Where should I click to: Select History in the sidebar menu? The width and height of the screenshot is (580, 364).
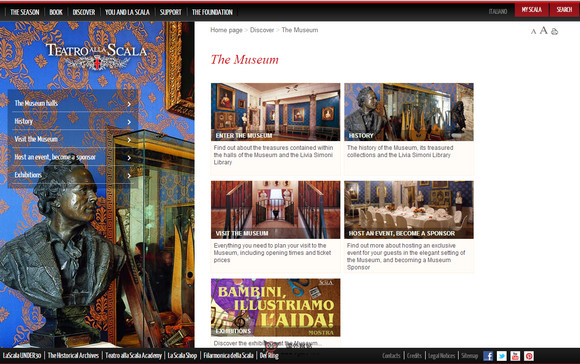(x=24, y=121)
